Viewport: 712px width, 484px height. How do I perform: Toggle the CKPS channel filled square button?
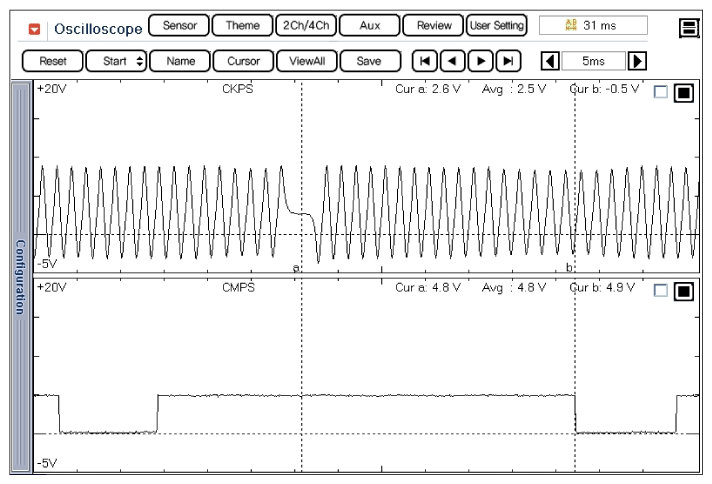click(684, 93)
